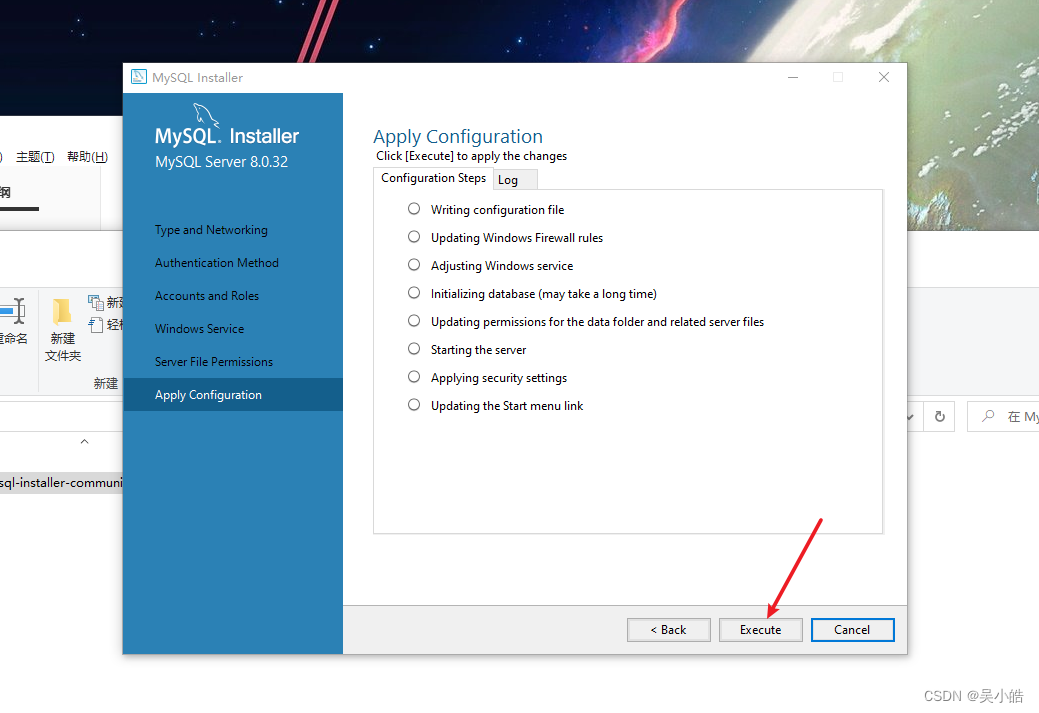Image resolution: width=1039 pixels, height=713 pixels.
Task: Select Writing configuration file step indicator
Action: (413, 209)
